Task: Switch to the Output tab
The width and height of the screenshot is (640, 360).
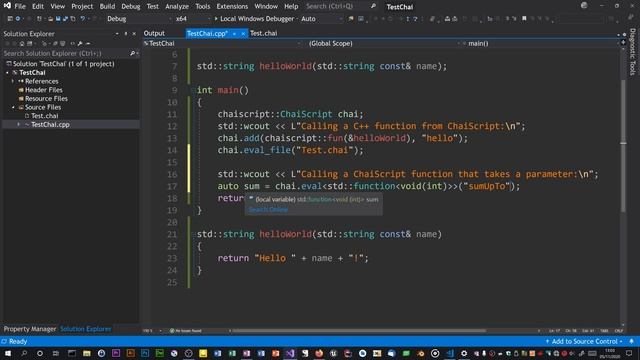Action: tap(154, 33)
